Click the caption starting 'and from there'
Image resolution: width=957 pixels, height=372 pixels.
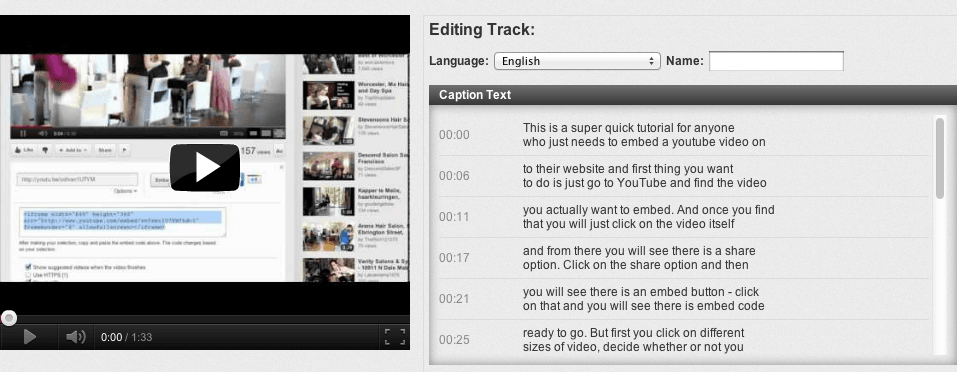[680, 257]
